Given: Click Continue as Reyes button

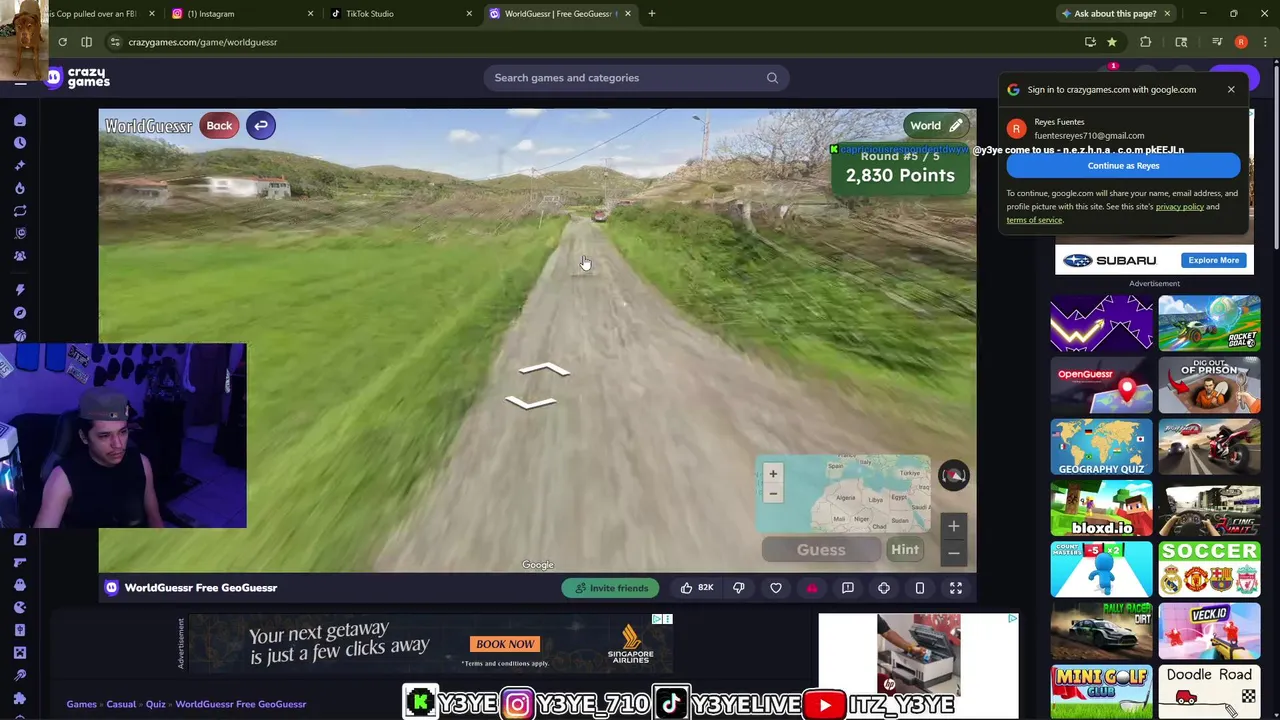Looking at the screenshot, I should tap(1123, 166).
